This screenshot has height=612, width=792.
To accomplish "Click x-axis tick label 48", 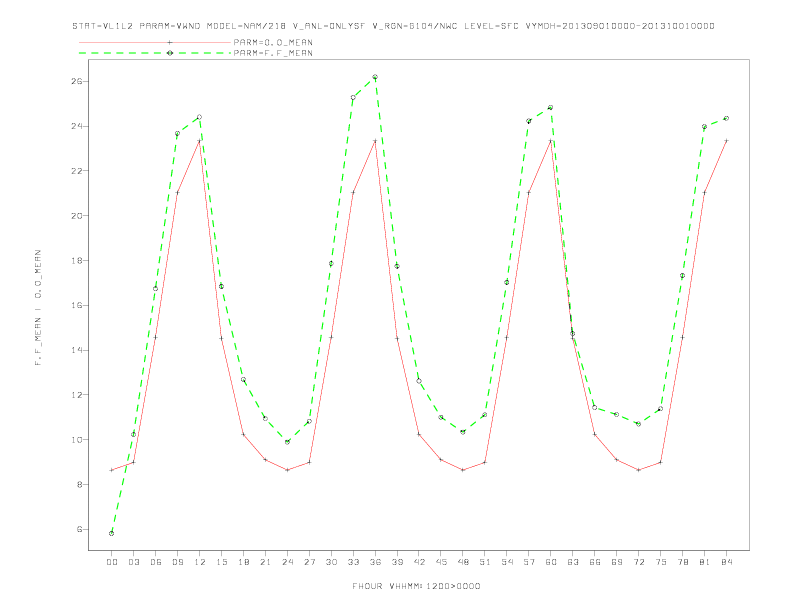I will click(463, 562).
